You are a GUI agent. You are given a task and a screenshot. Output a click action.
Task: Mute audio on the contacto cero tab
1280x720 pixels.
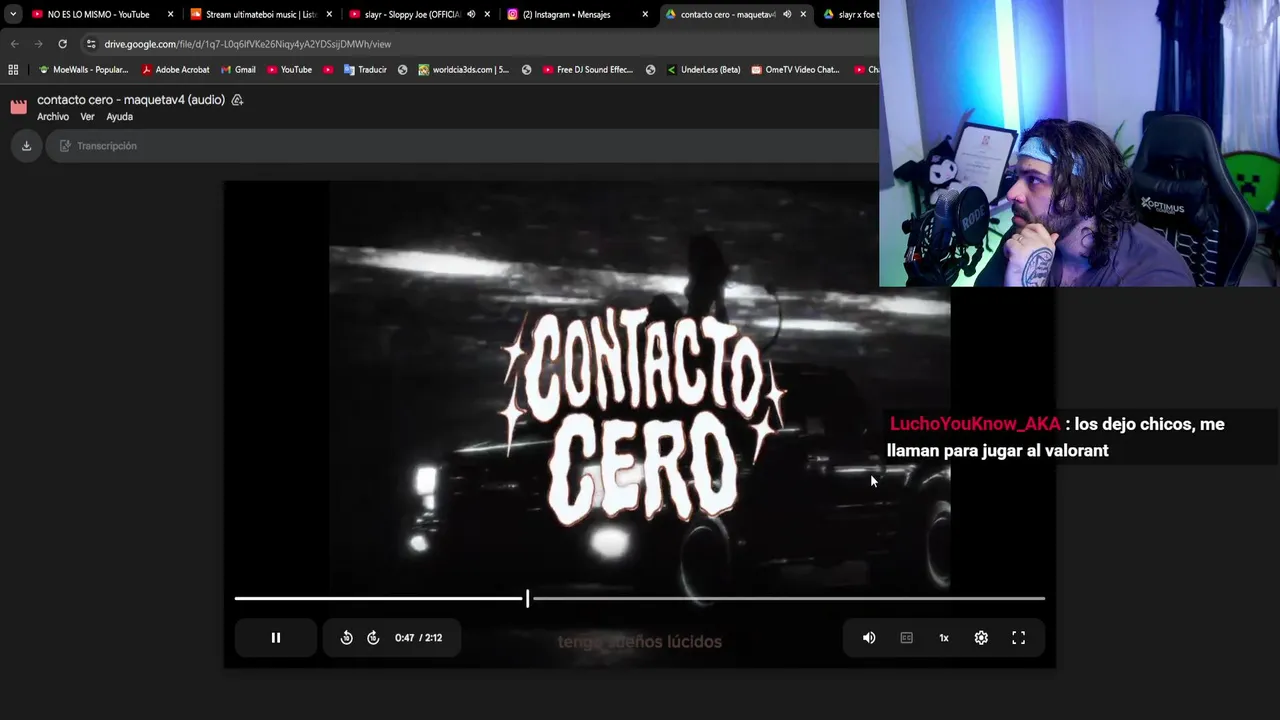tap(787, 15)
